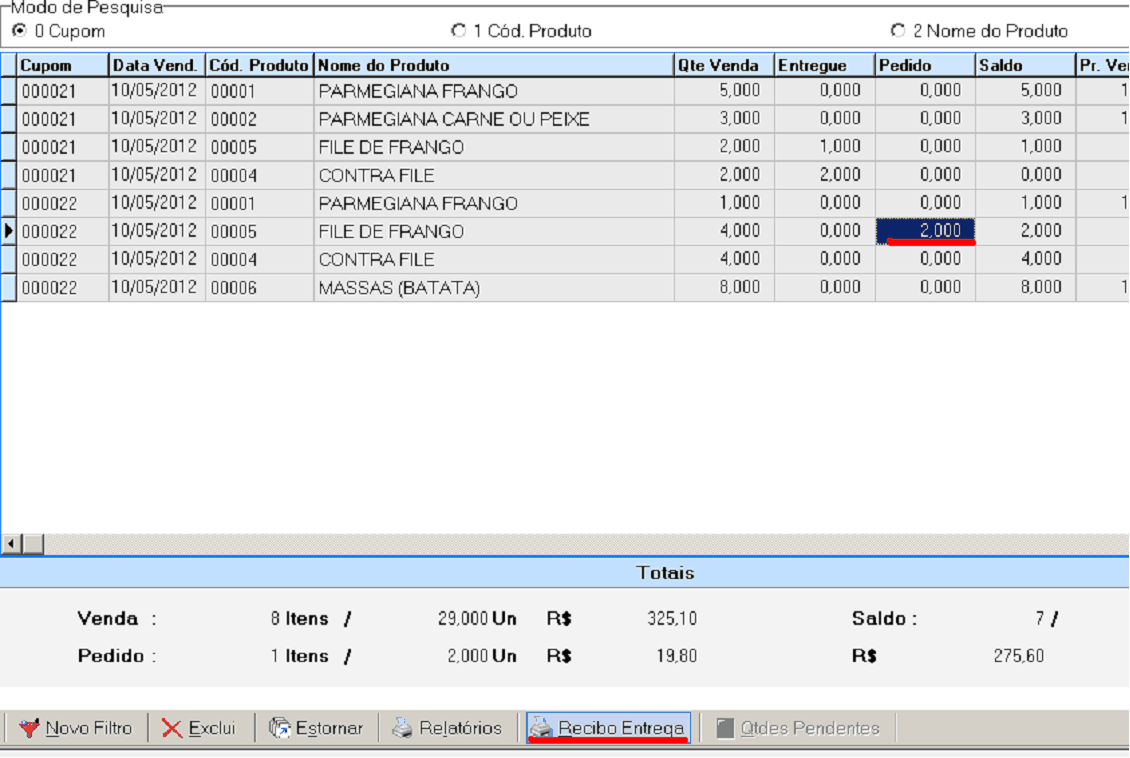Sort by Nome do Produto column header
Viewport: 1130px width, 758px height.
[x=493, y=65]
